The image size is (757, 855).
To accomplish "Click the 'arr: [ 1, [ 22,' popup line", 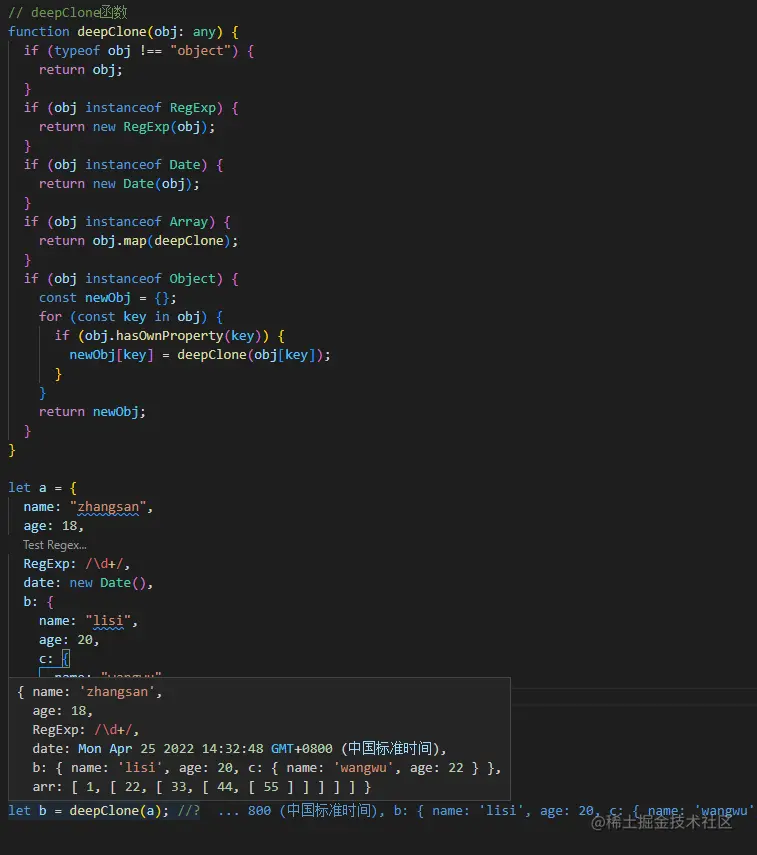I will pyautogui.click(x=201, y=787).
